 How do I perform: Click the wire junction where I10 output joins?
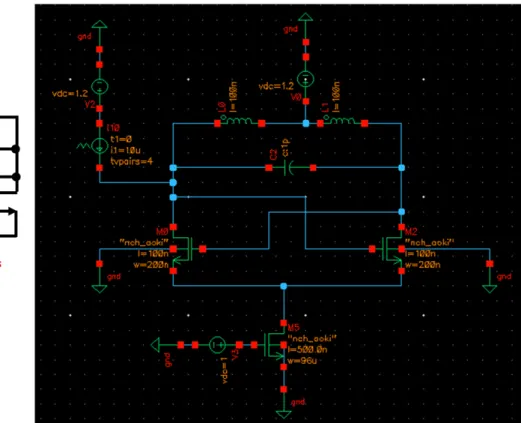(x=173, y=183)
